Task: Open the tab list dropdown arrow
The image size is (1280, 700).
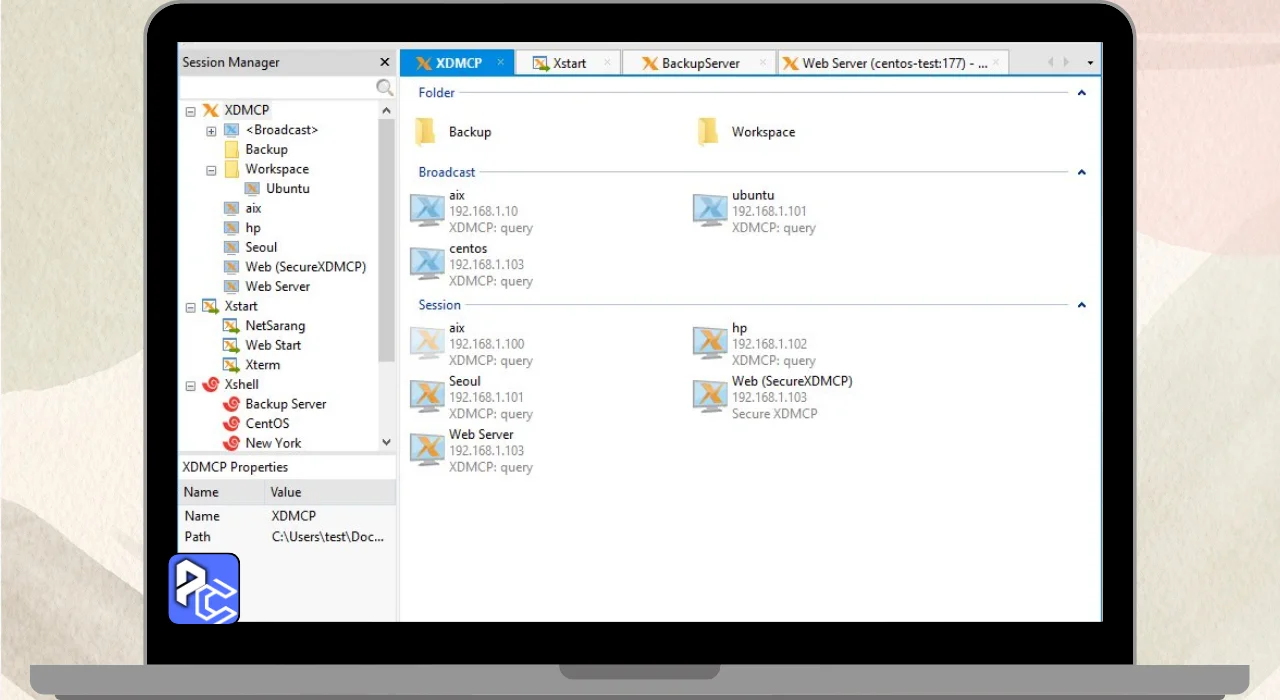Action: point(1090,63)
